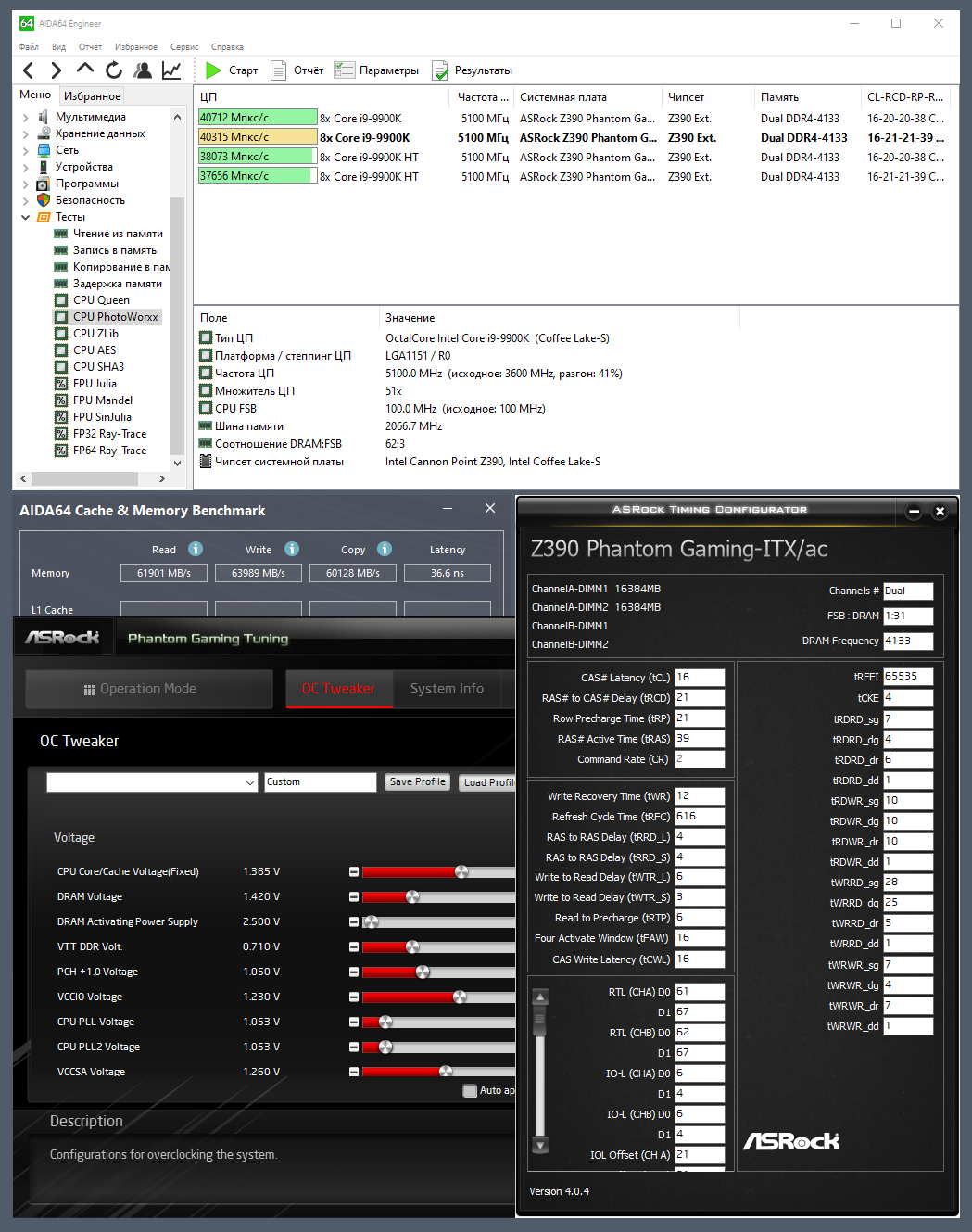Click minus icon for VCCIO Voltage
Viewport: 972px width, 1232px height.
pyautogui.click(x=354, y=997)
